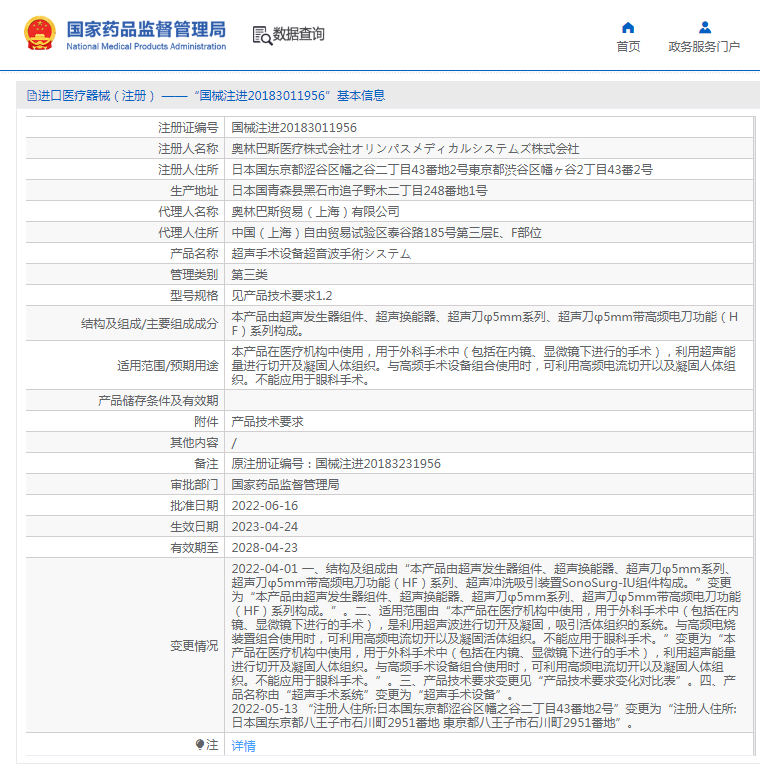Image resolution: width=760 pixels, height=777 pixels.
Task: Click the 结构及组成/主要组成成分 label
Action: [150, 324]
